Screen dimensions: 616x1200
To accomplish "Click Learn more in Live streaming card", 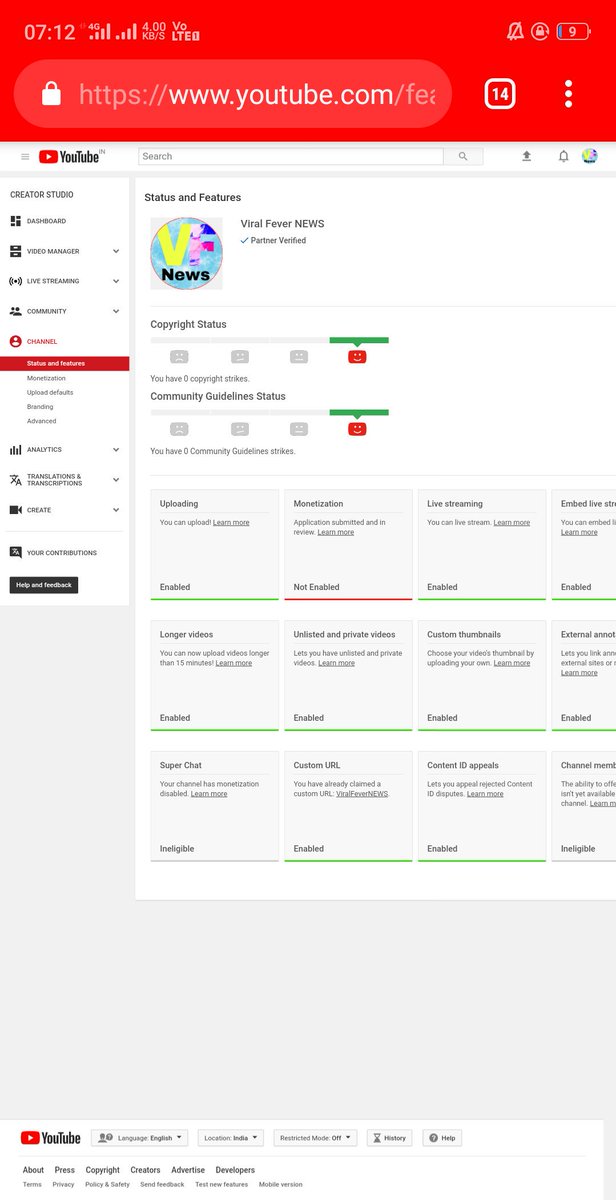I will (512, 523).
